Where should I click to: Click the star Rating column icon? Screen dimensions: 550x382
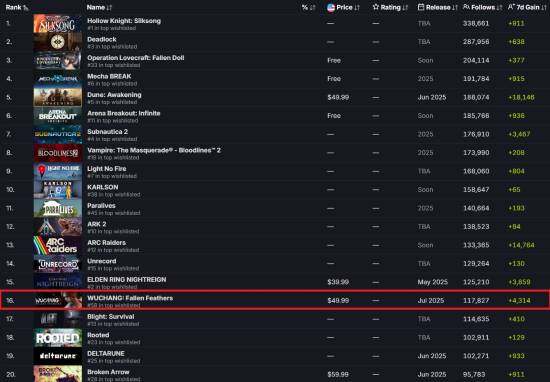point(376,7)
